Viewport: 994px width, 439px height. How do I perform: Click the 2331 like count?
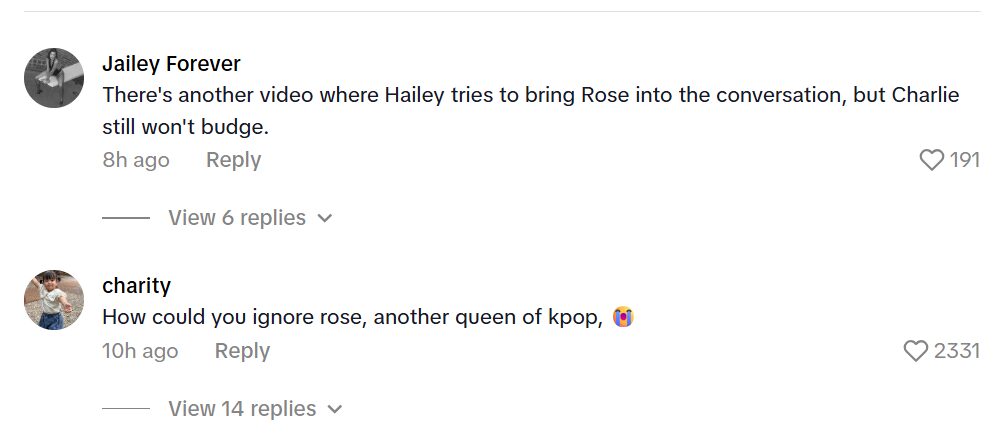(956, 351)
